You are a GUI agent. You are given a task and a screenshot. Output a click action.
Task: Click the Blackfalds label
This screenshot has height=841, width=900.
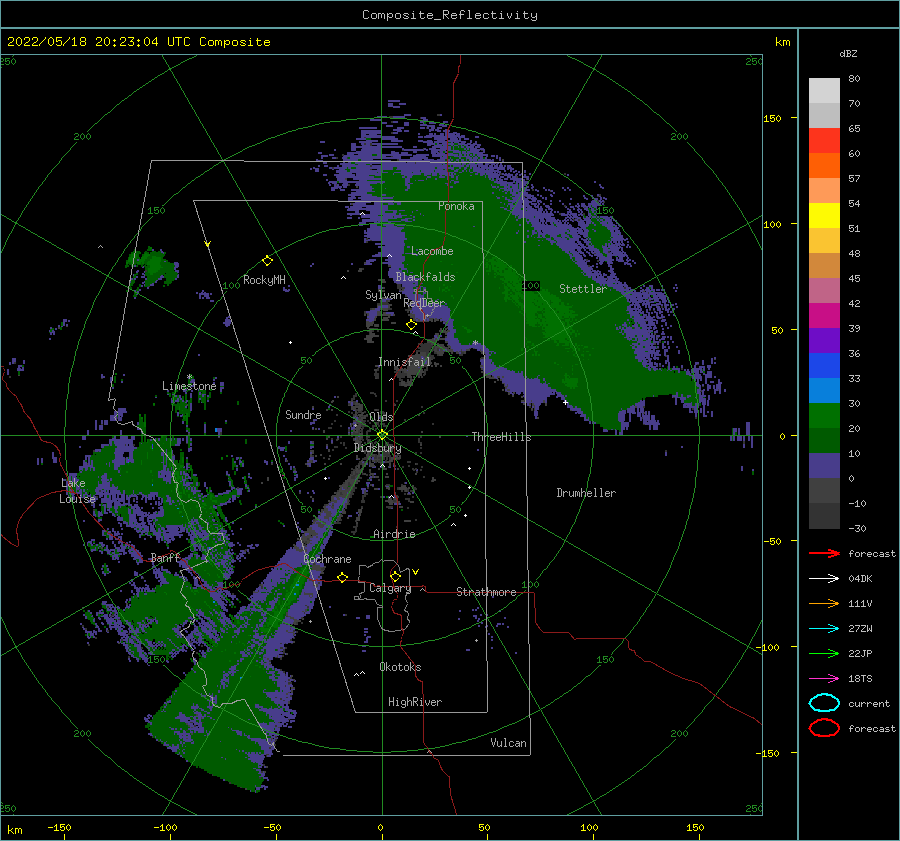[x=425, y=277]
